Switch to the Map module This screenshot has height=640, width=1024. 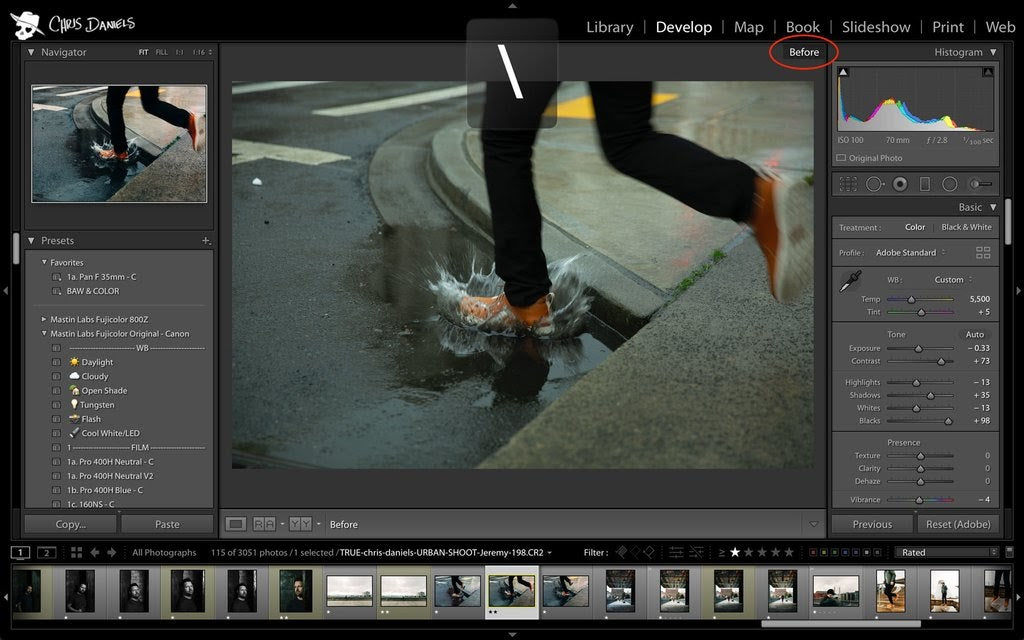[748, 27]
